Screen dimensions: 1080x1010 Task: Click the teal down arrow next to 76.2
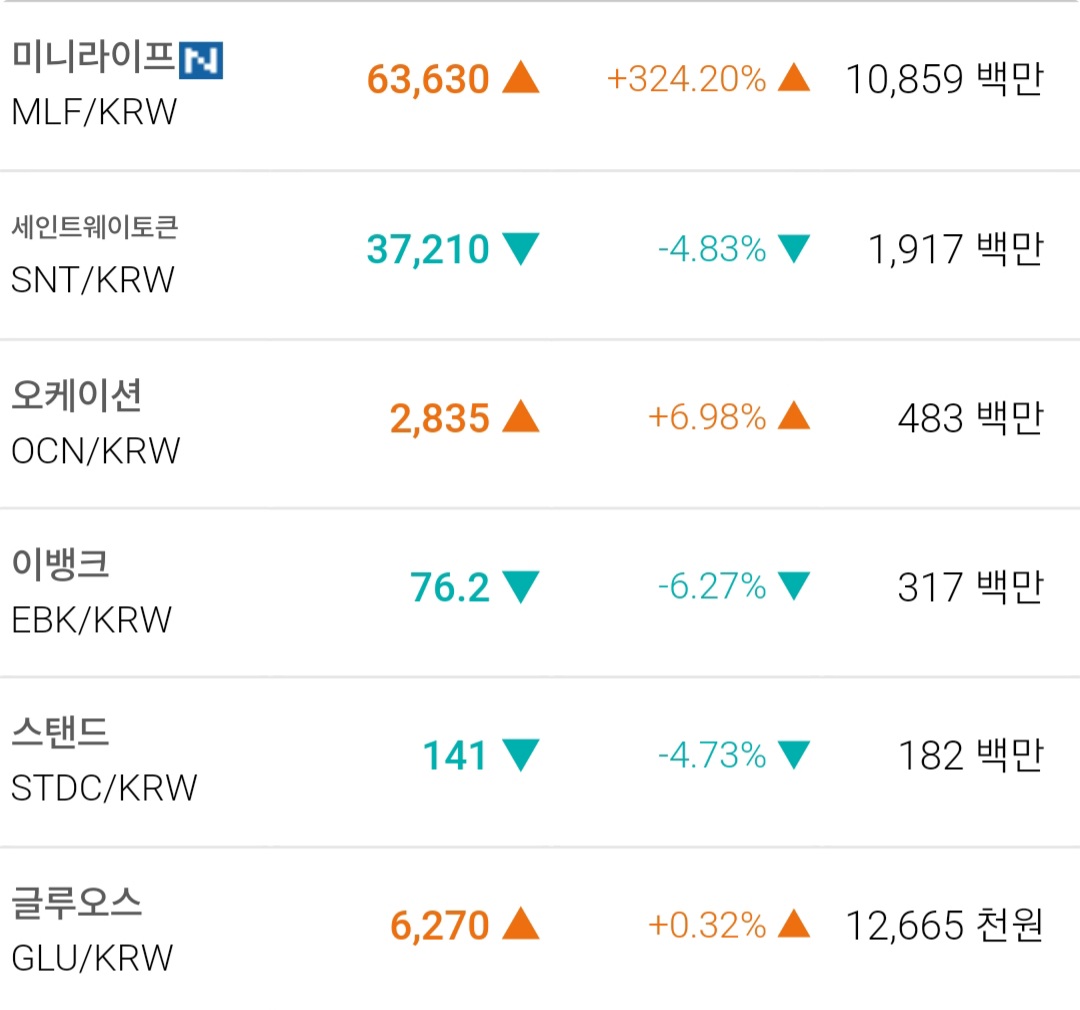point(521,586)
